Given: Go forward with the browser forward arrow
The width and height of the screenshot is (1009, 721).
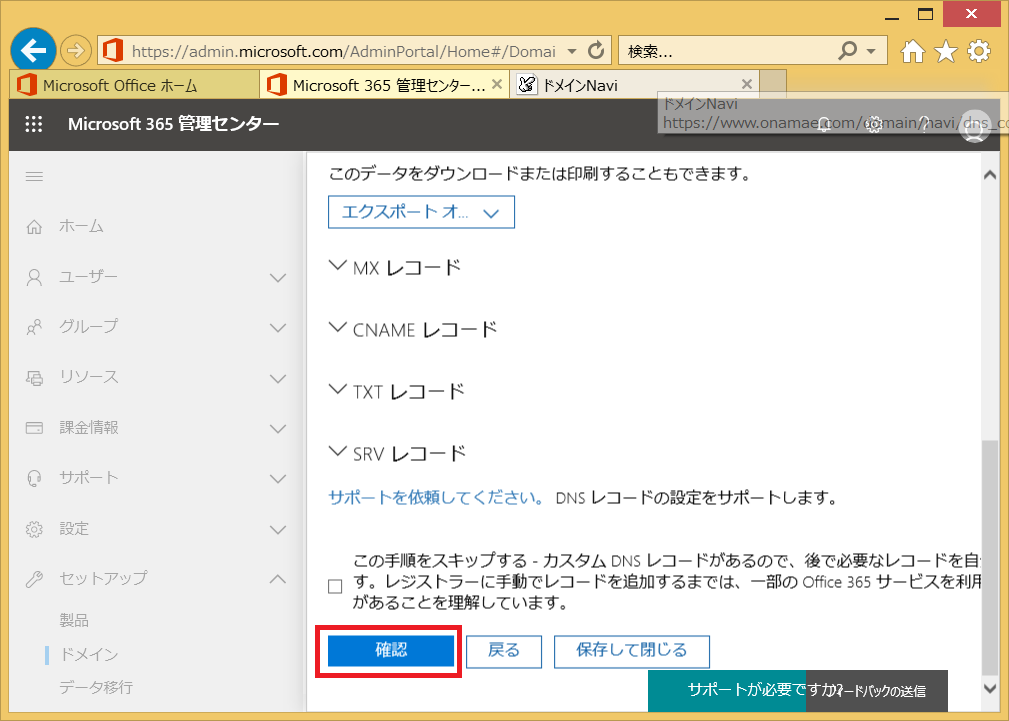Looking at the screenshot, I should pos(76,50).
